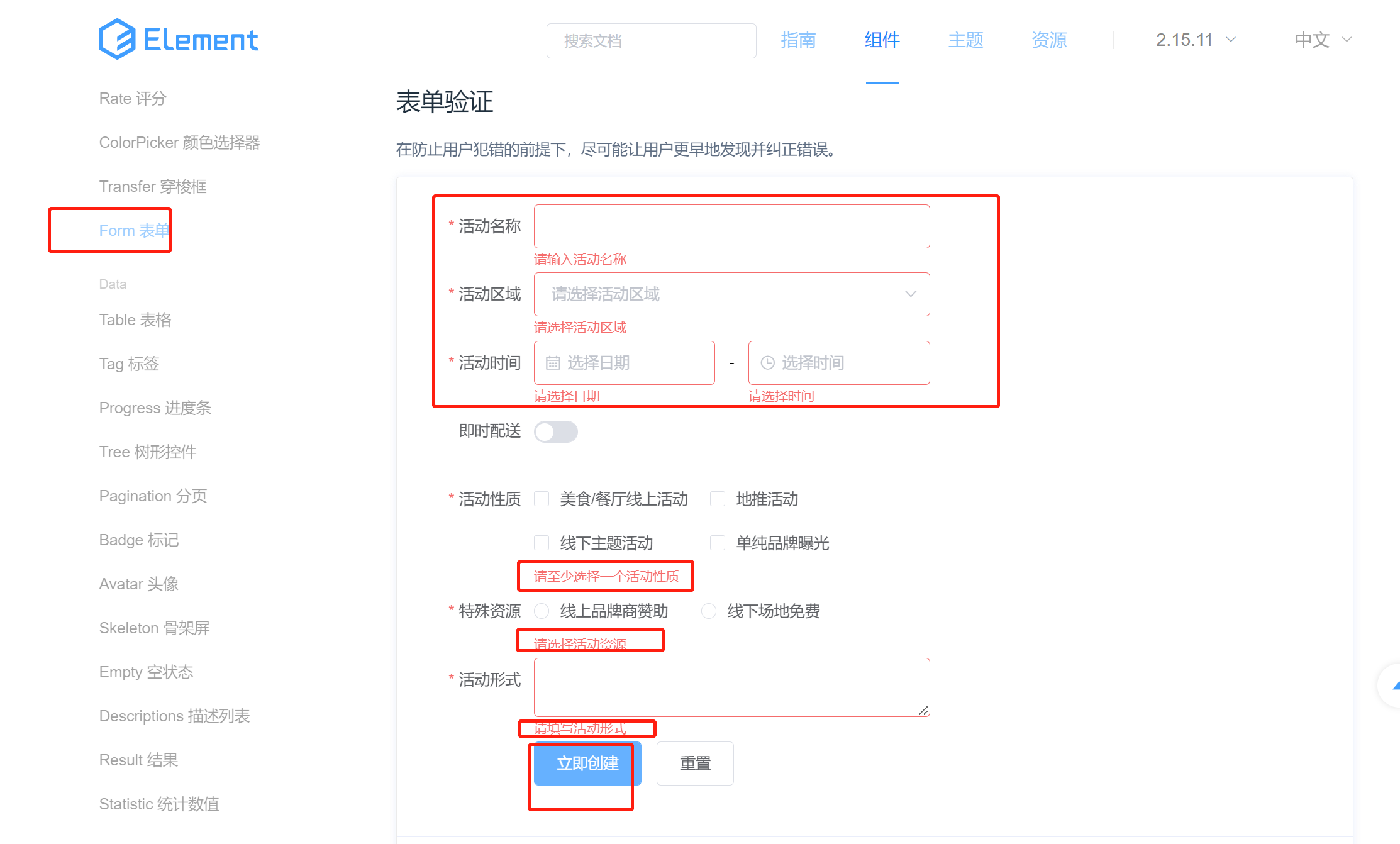Select the 线下场地免费 radio button
Viewport: 1400px width, 844px height.
click(x=709, y=611)
